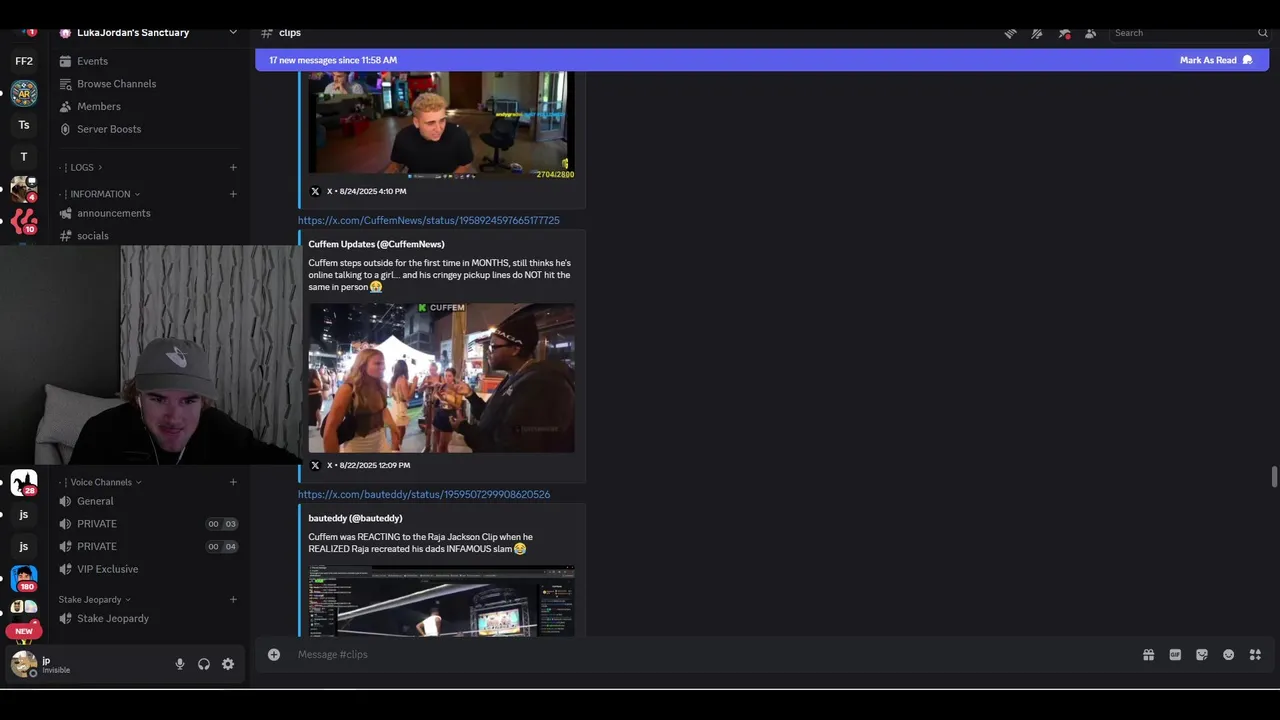Open CuffemNews status link

[x=428, y=220]
